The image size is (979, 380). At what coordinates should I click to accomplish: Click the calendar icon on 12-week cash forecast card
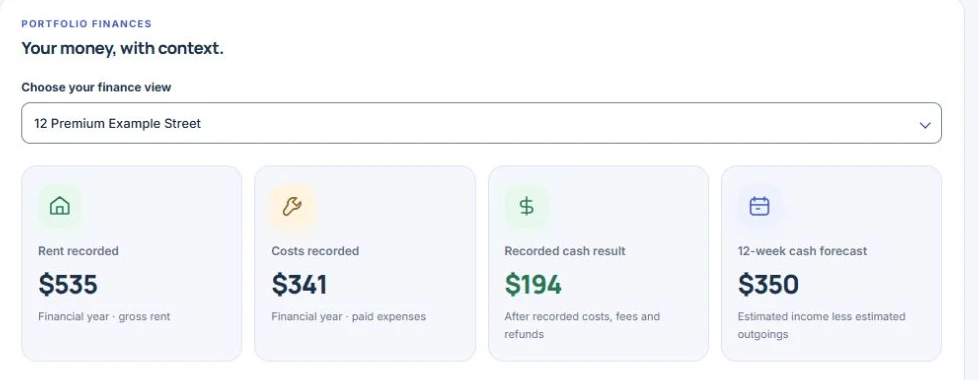759,206
